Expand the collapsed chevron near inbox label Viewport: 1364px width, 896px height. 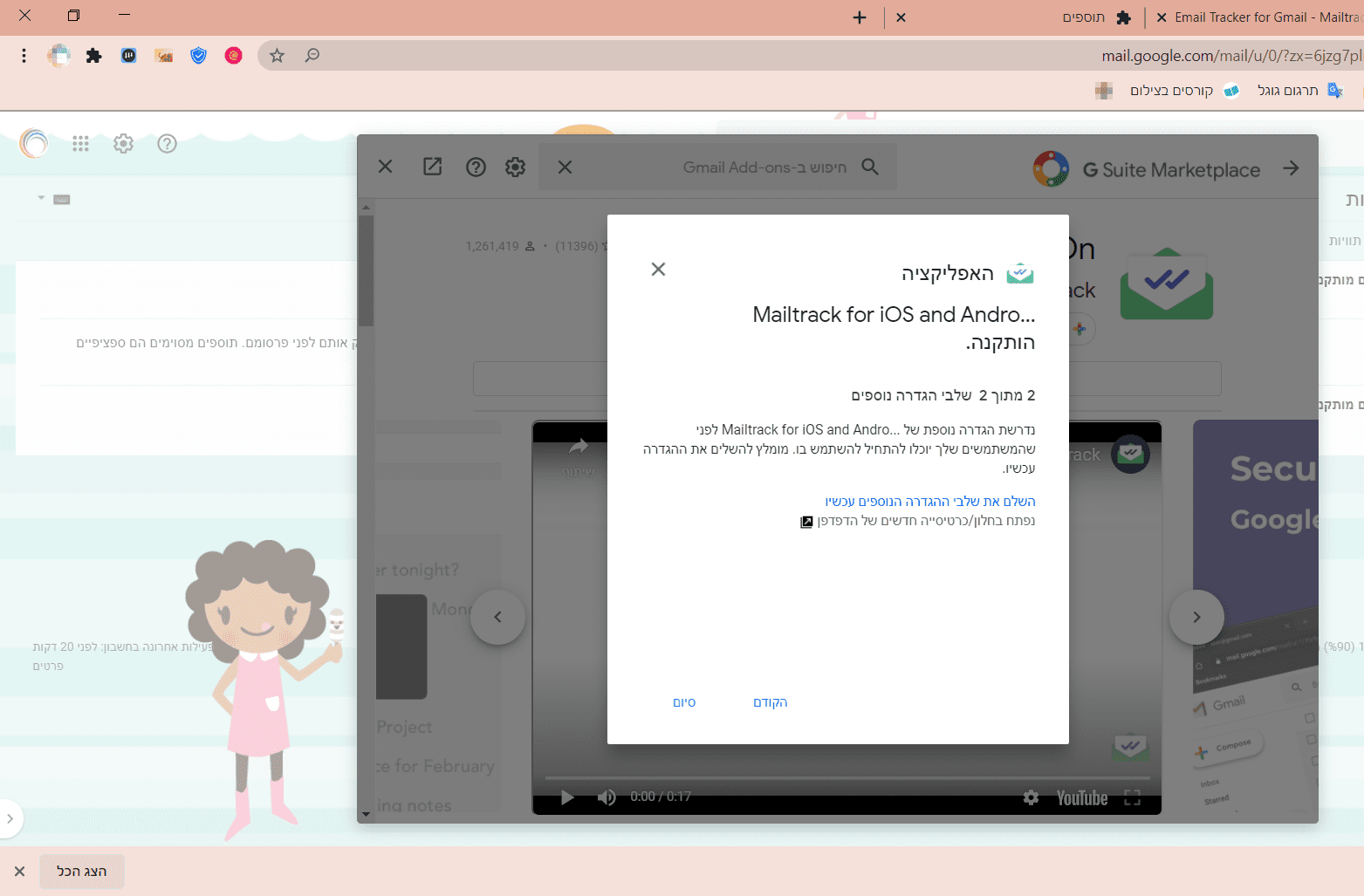[x=41, y=197]
